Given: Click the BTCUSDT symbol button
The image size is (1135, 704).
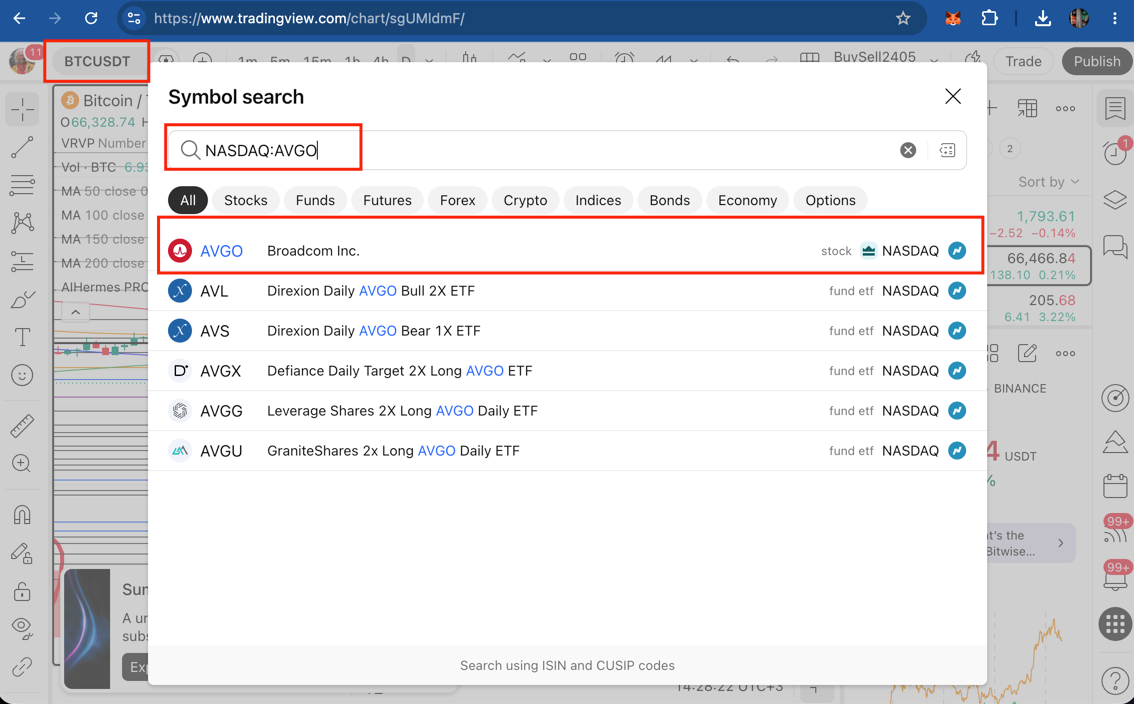Looking at the screenshot, I should click(x=97, y=62).
